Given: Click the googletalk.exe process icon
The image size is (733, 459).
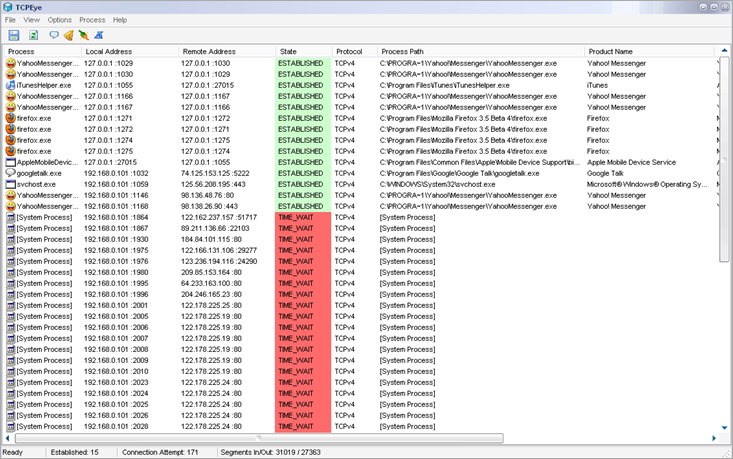Looking at the screenshot, I should click(x=10, y=173).
